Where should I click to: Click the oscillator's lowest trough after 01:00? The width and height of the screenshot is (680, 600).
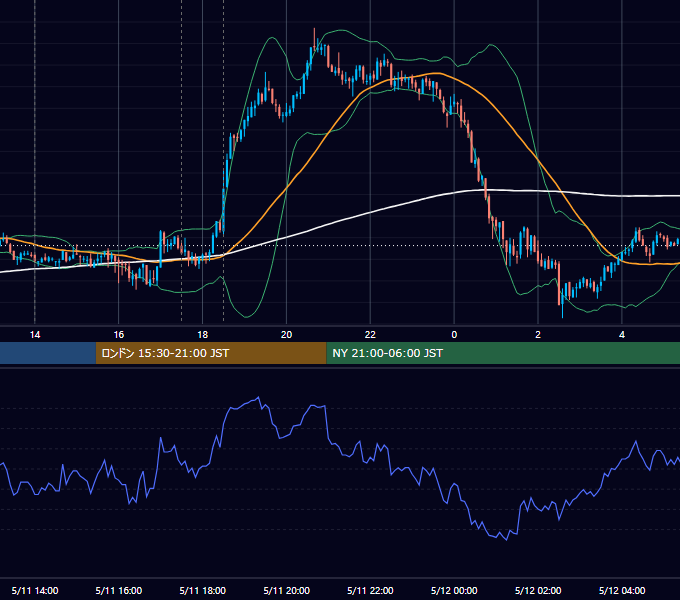tap(507, 540)
